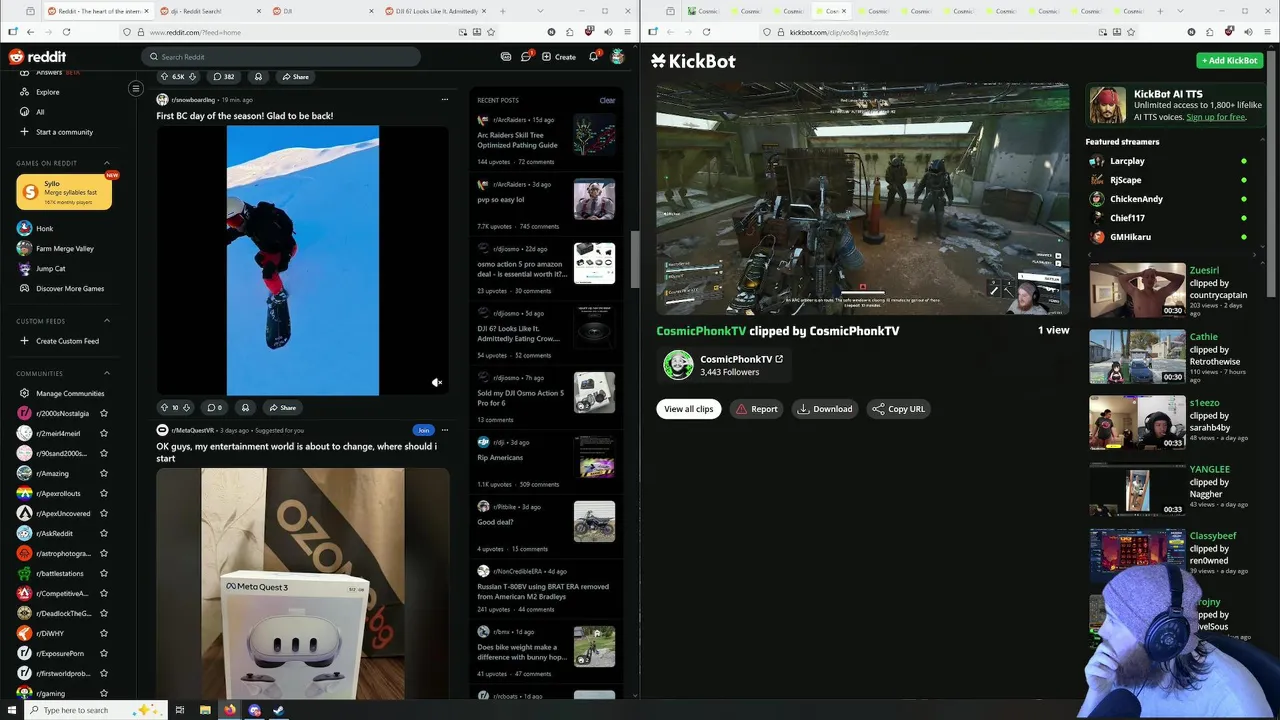Open Zuesirl clip thumbnail by countrycaptain
The image size is (1280, 720).
click(x=1137, y=290)
